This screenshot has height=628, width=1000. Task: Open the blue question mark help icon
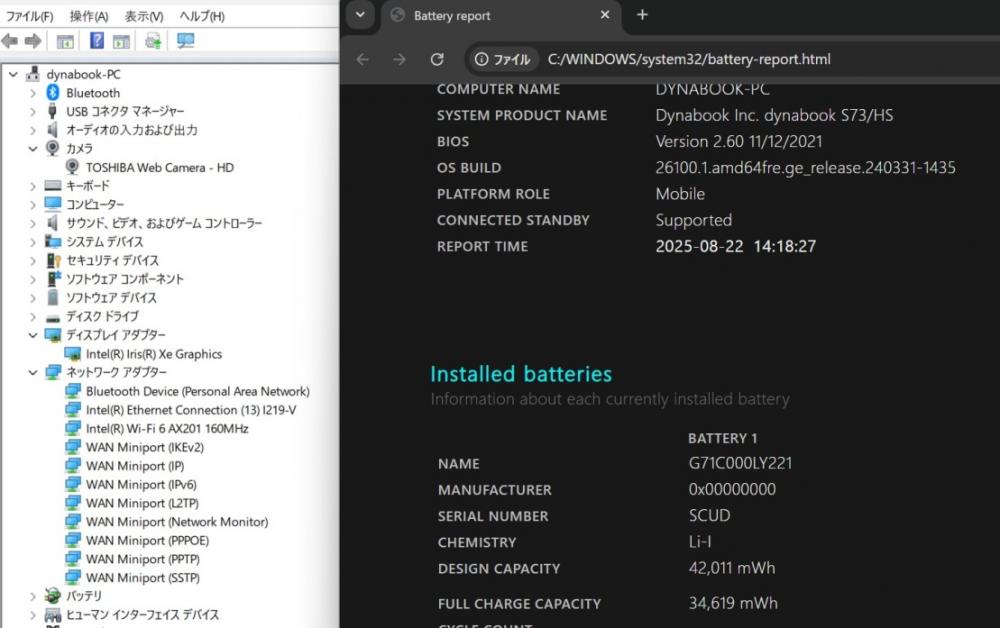(96, 41)
